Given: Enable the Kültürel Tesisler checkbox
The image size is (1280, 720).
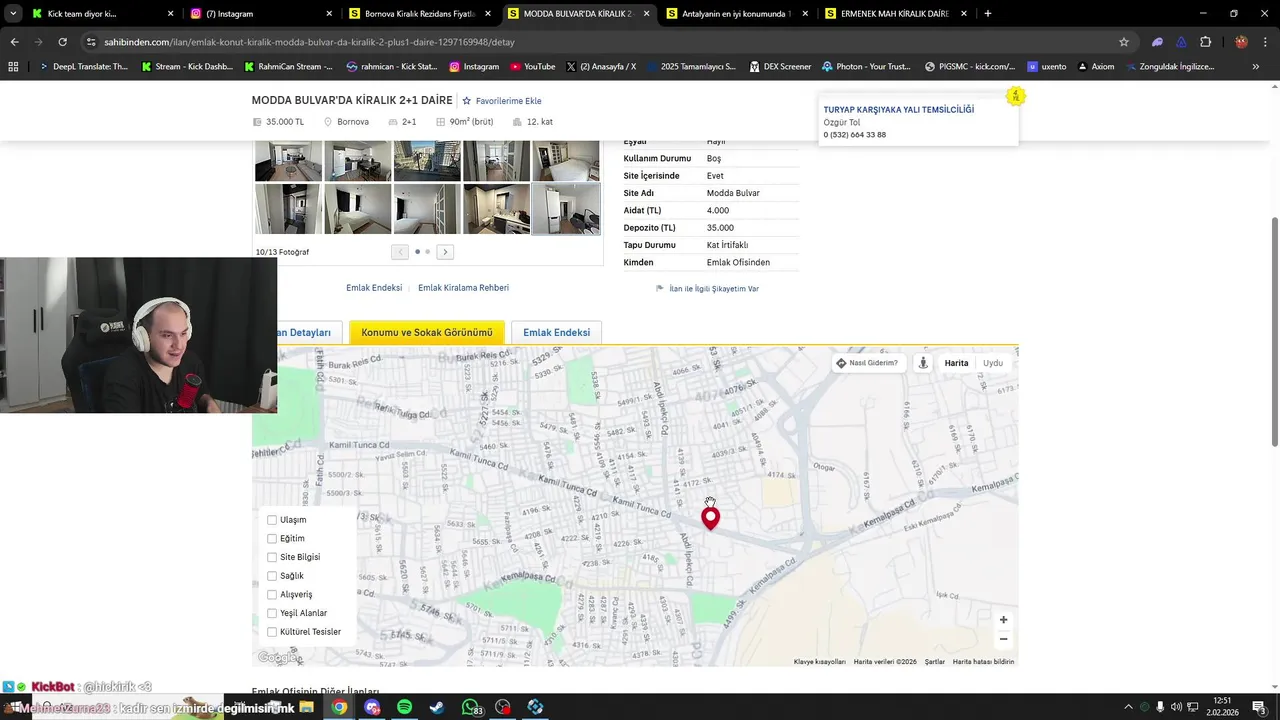Looking at the screenshot, I should coord(271,632).
